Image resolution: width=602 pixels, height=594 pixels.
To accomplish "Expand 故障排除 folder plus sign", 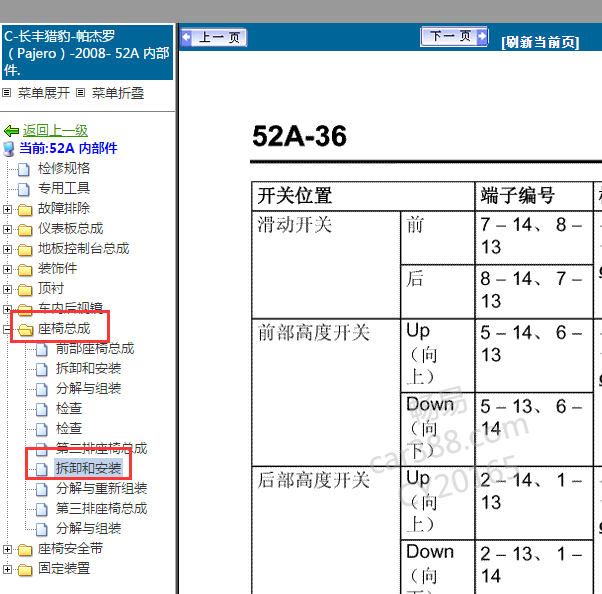I will (x=7, y=209).
